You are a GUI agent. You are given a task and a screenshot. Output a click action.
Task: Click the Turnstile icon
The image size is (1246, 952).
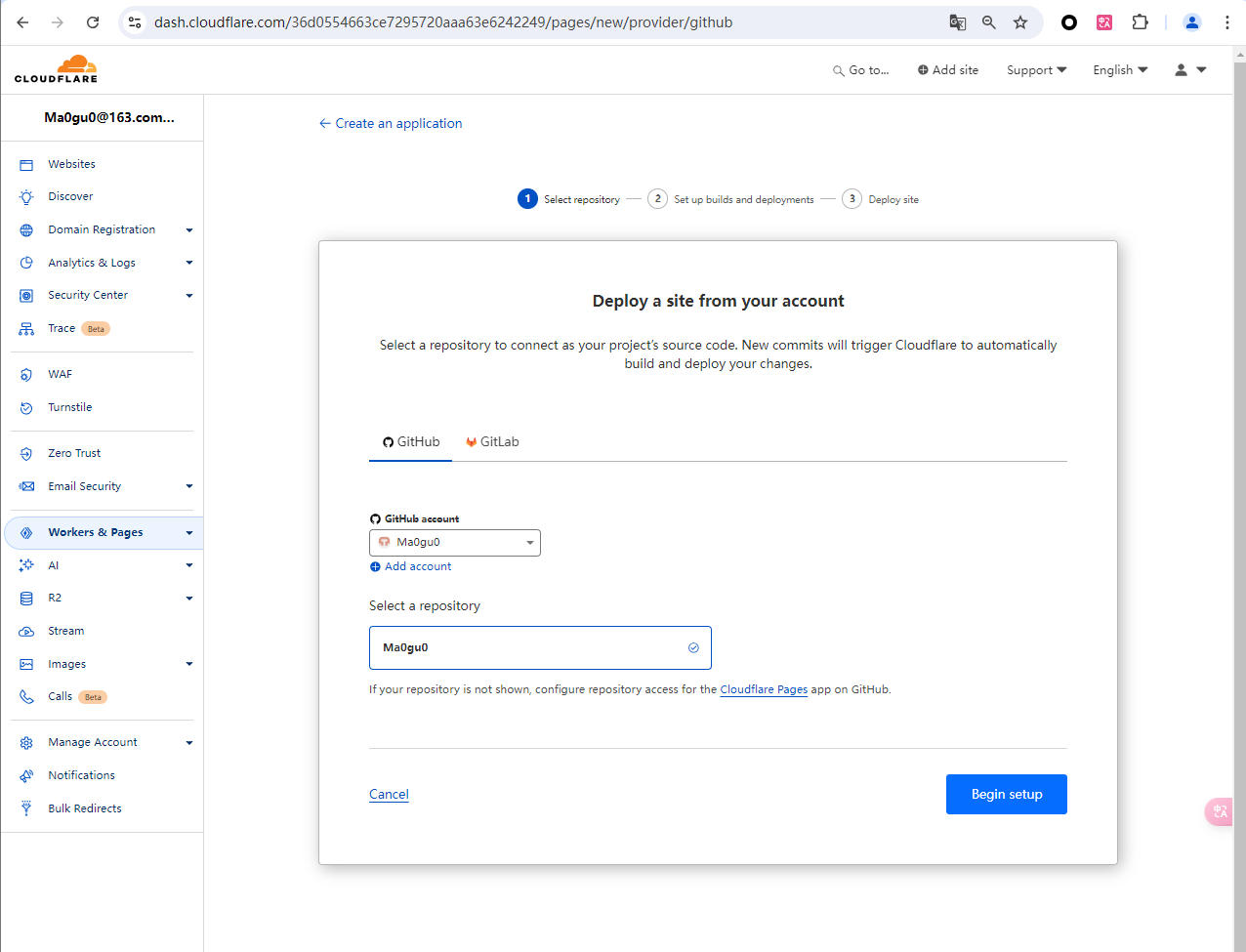pyautogui.click(x=26, y=408)
